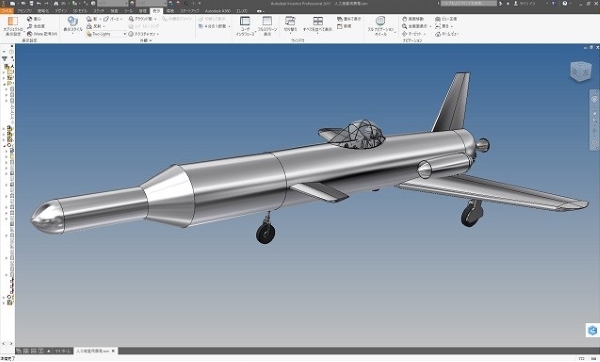Open the Two Lights lighting style dropdown

coord(106,34)
